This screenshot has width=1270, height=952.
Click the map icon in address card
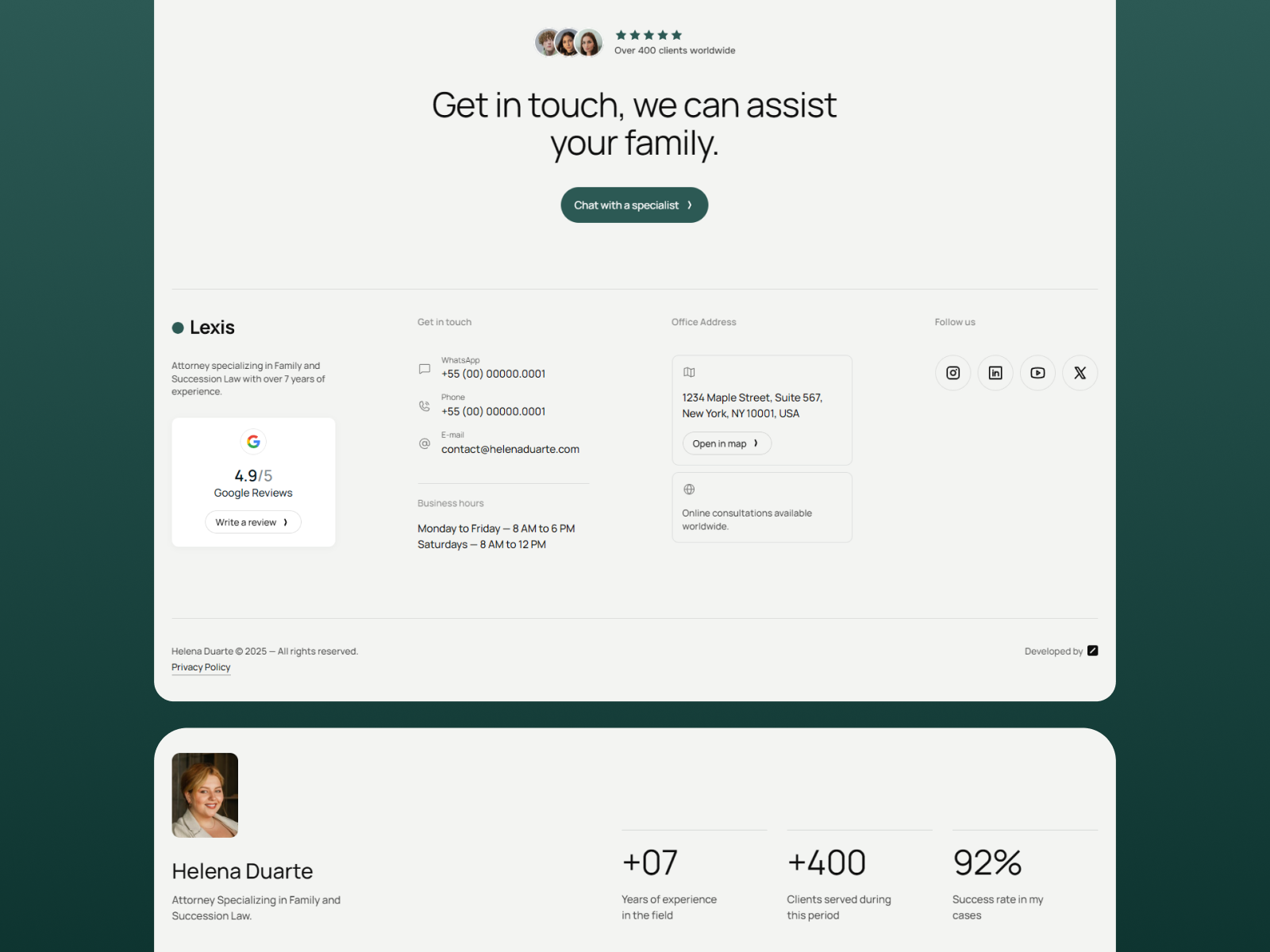[689, 372]
